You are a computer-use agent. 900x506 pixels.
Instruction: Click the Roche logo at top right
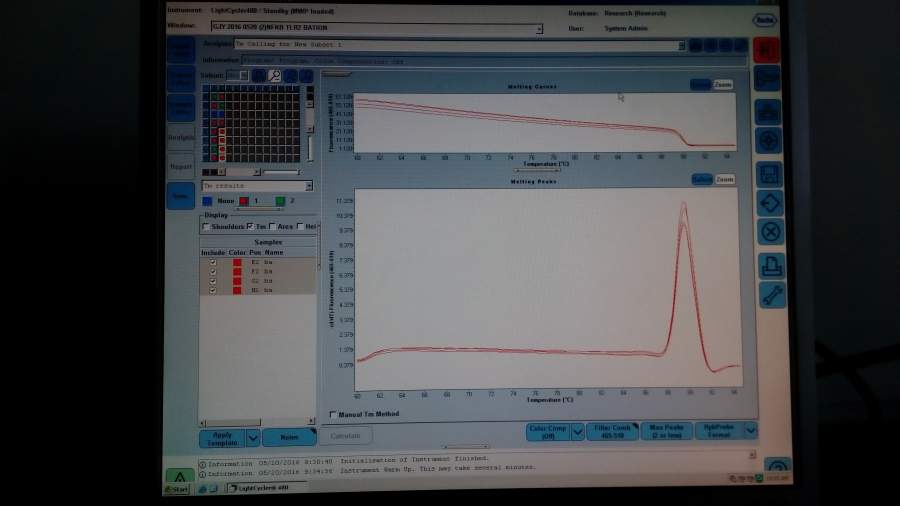pos(765,20)
